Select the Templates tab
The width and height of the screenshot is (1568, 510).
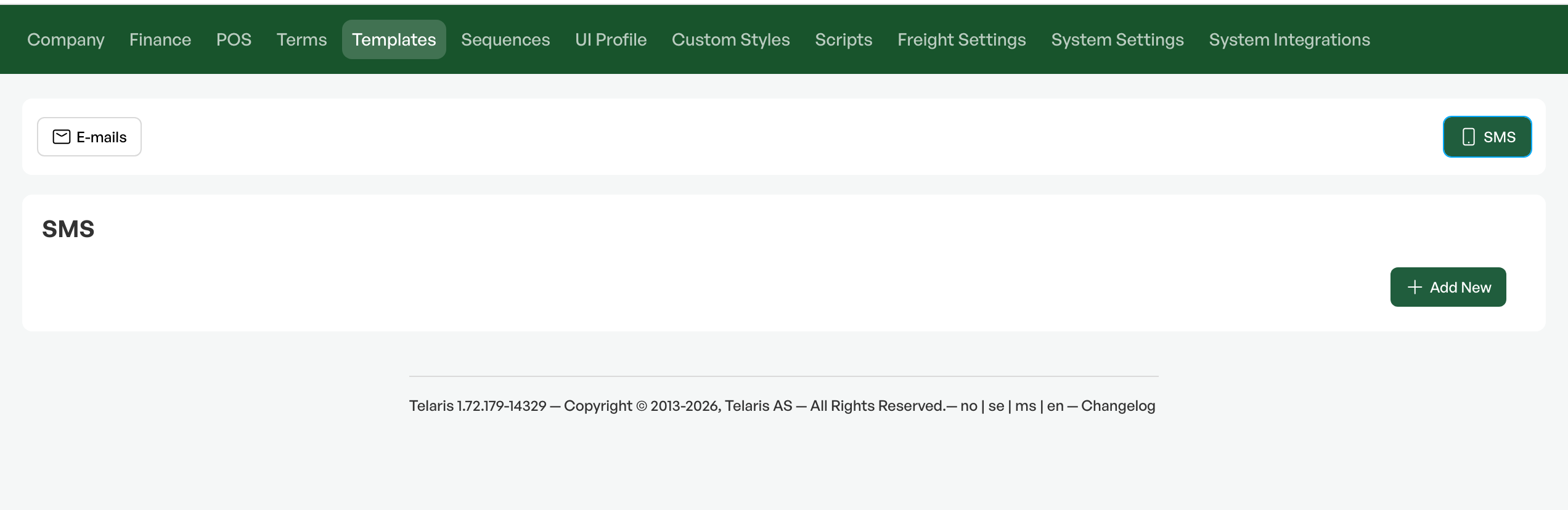coord(394,39)
